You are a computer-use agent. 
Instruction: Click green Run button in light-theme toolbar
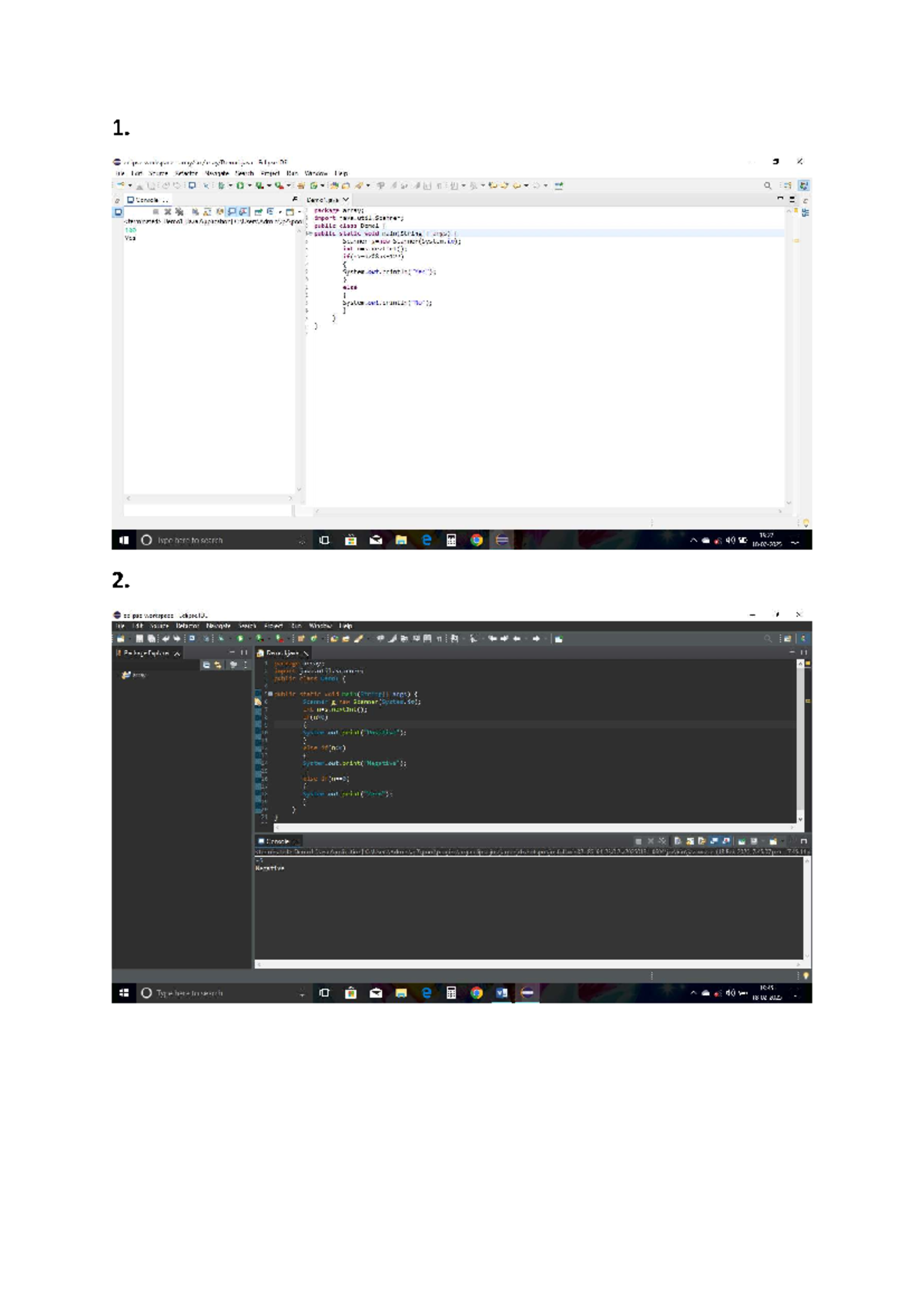tap(240, 186)
